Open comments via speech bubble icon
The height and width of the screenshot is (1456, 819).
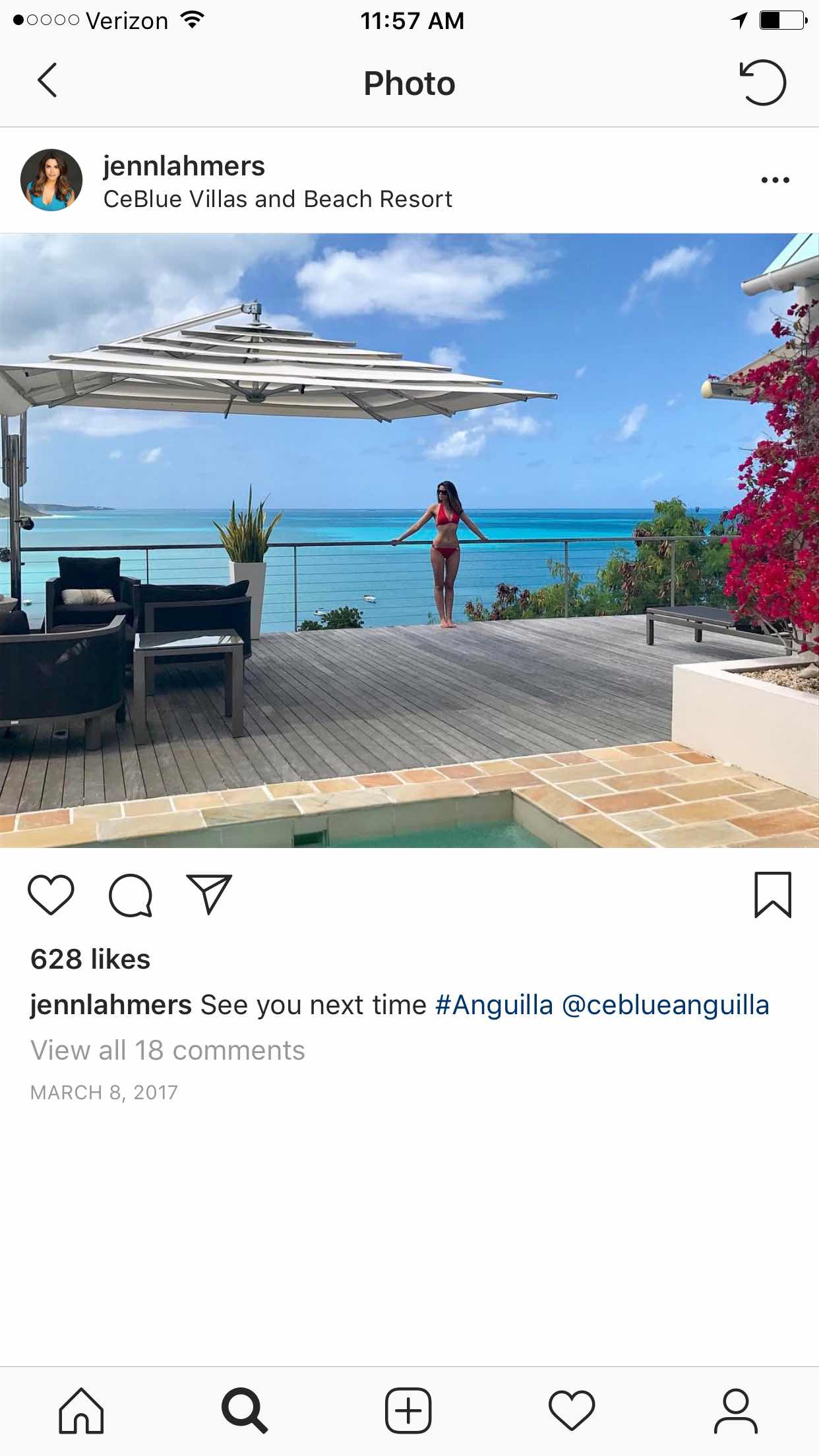131,895
